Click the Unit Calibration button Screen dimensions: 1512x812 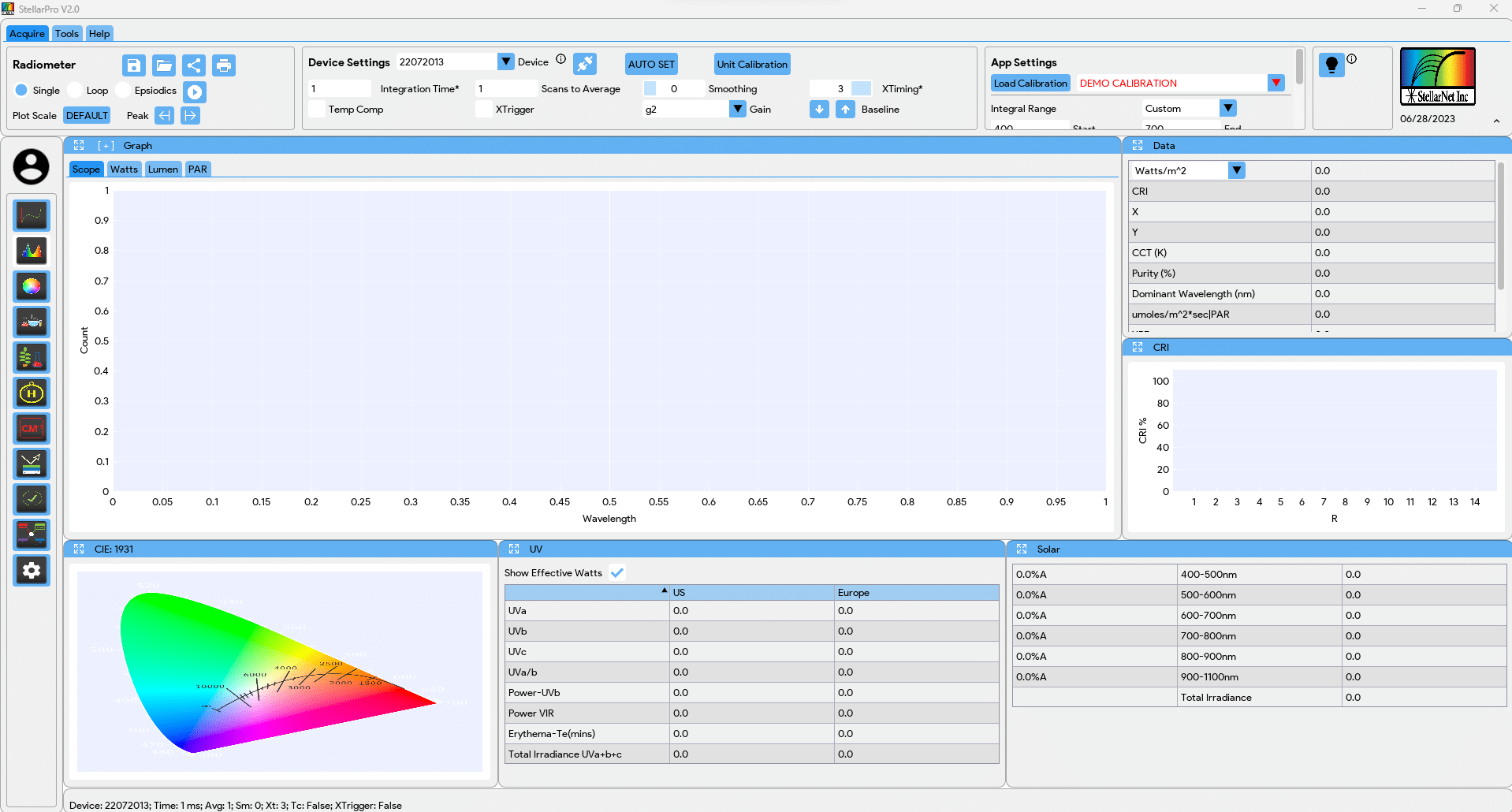click(x=752, y=65)
